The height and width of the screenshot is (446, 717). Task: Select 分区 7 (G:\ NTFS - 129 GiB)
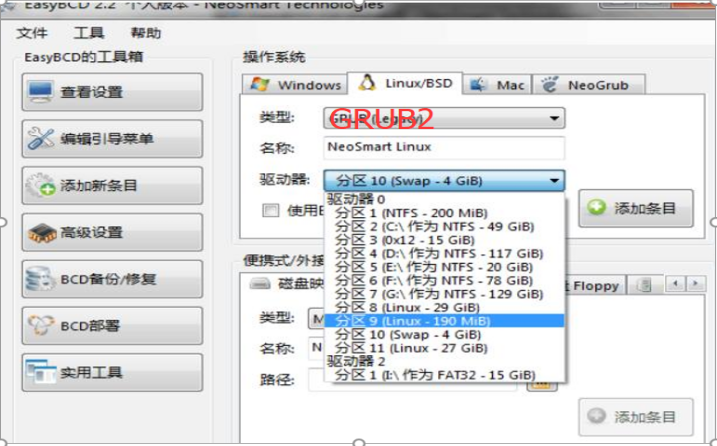point(444,294)
